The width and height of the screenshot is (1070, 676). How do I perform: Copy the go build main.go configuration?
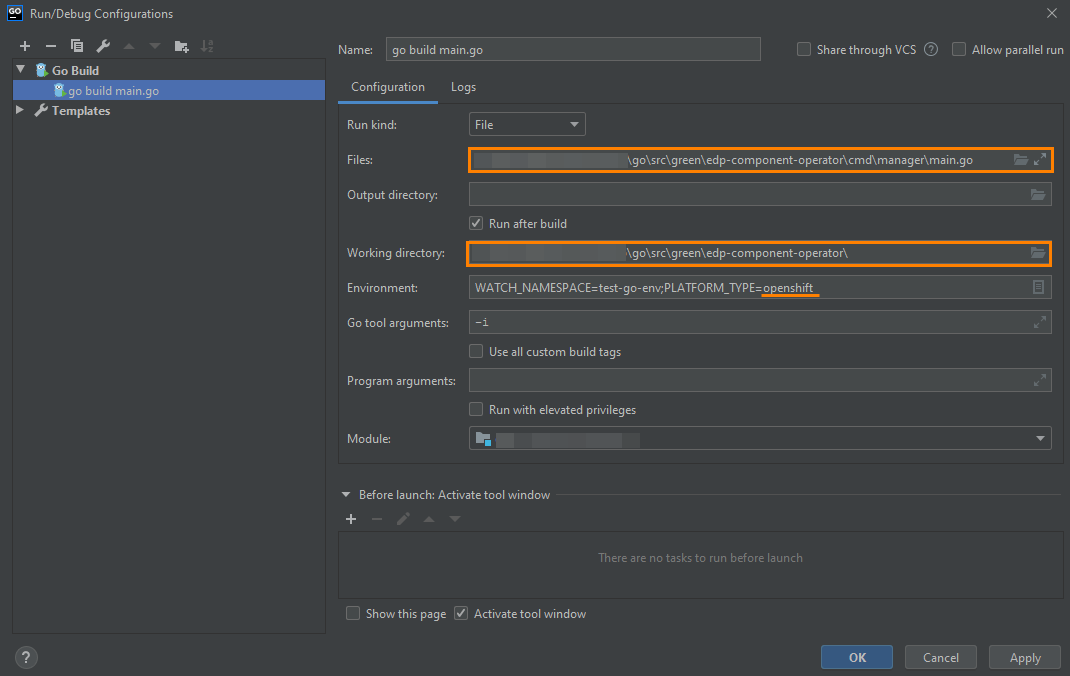[x=77, y=45]
